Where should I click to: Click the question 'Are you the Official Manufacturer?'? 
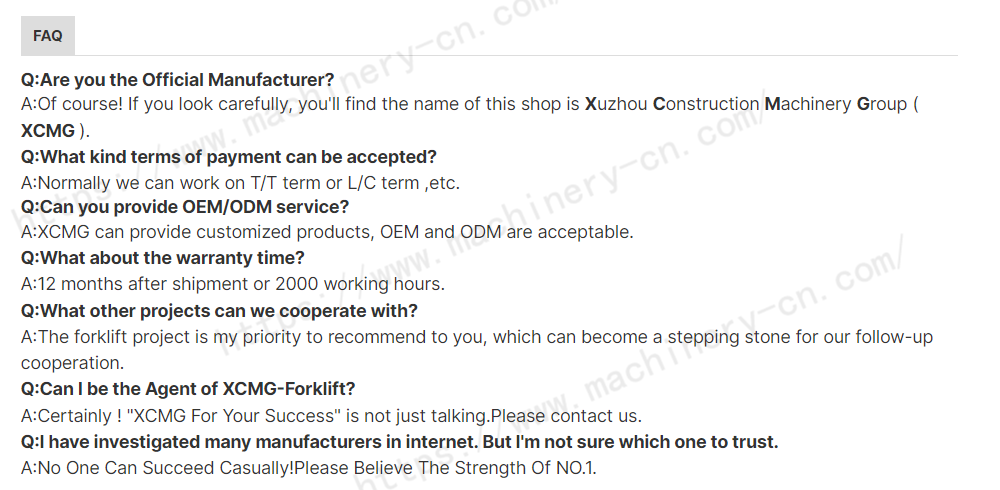tap(177, 80)
